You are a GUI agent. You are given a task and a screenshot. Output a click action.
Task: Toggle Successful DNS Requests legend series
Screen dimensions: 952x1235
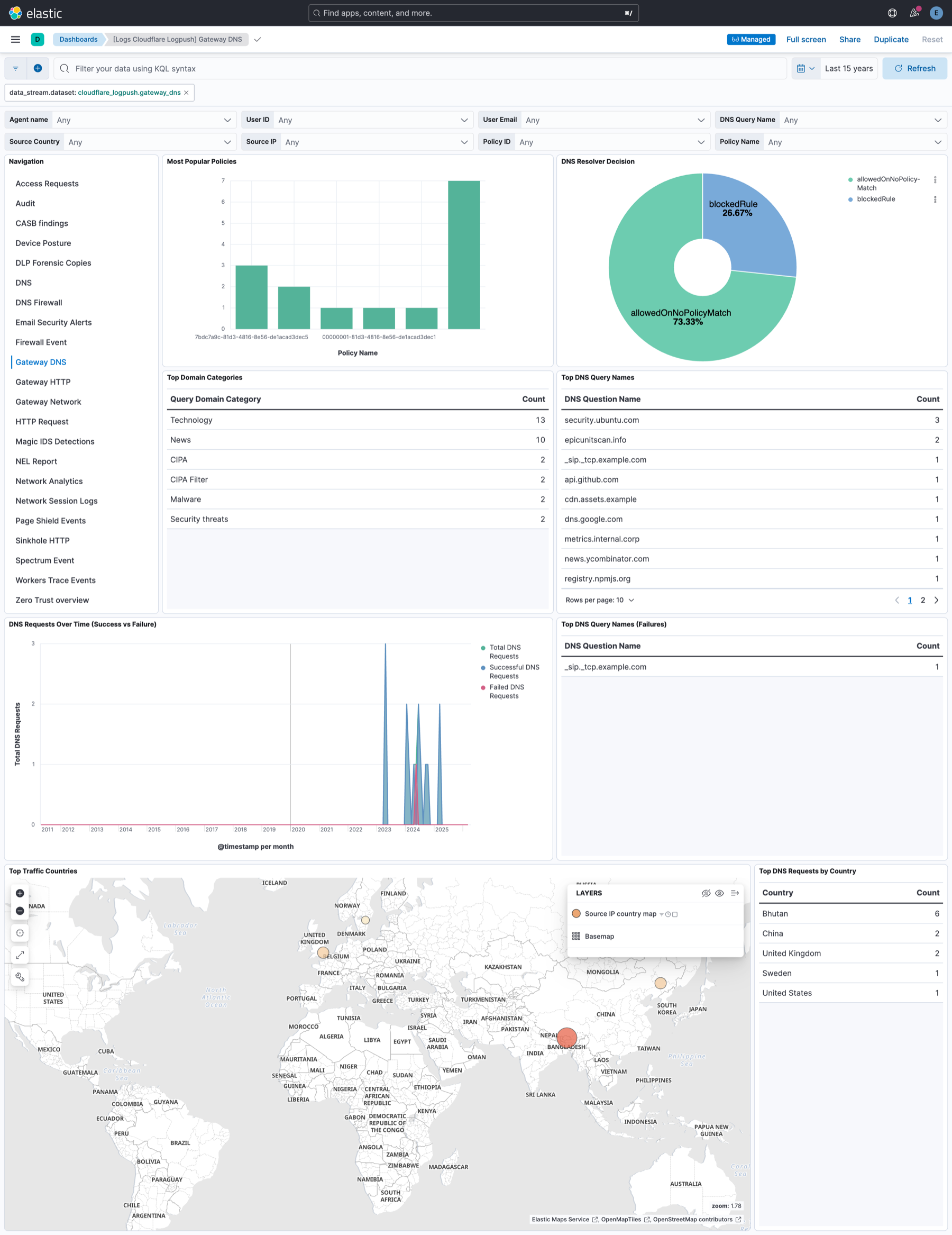[514, 672]
